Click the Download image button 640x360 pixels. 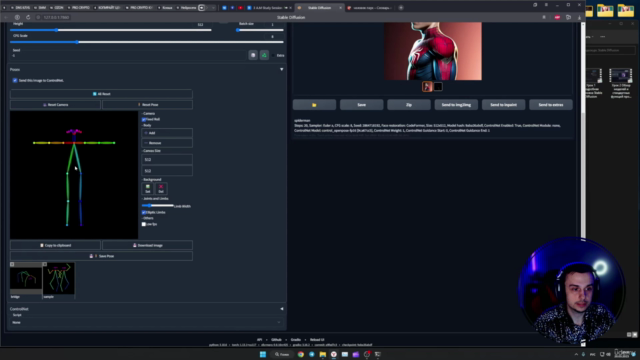click(147, 245)
